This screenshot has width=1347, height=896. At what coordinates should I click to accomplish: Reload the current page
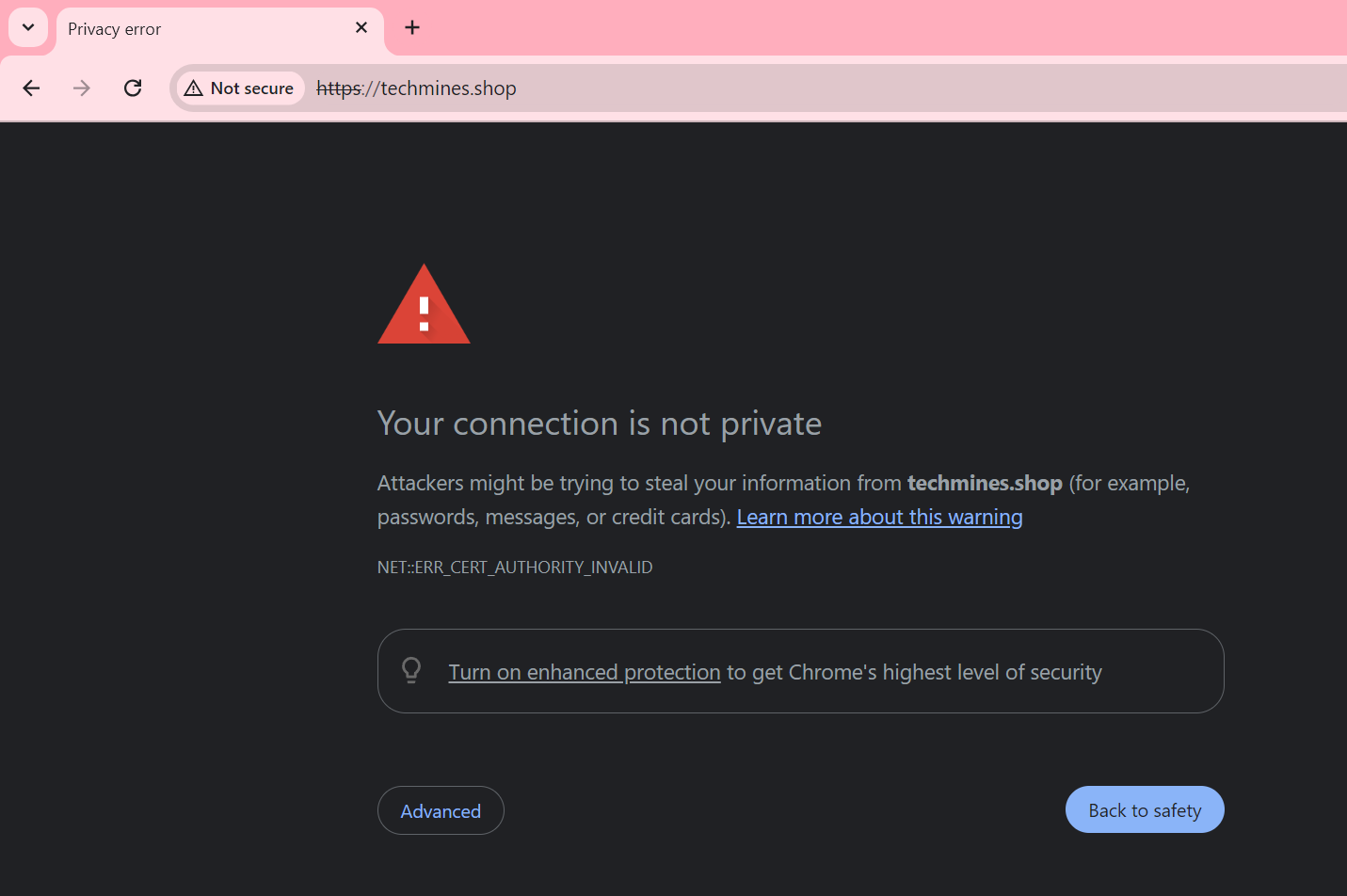(133, 88)
